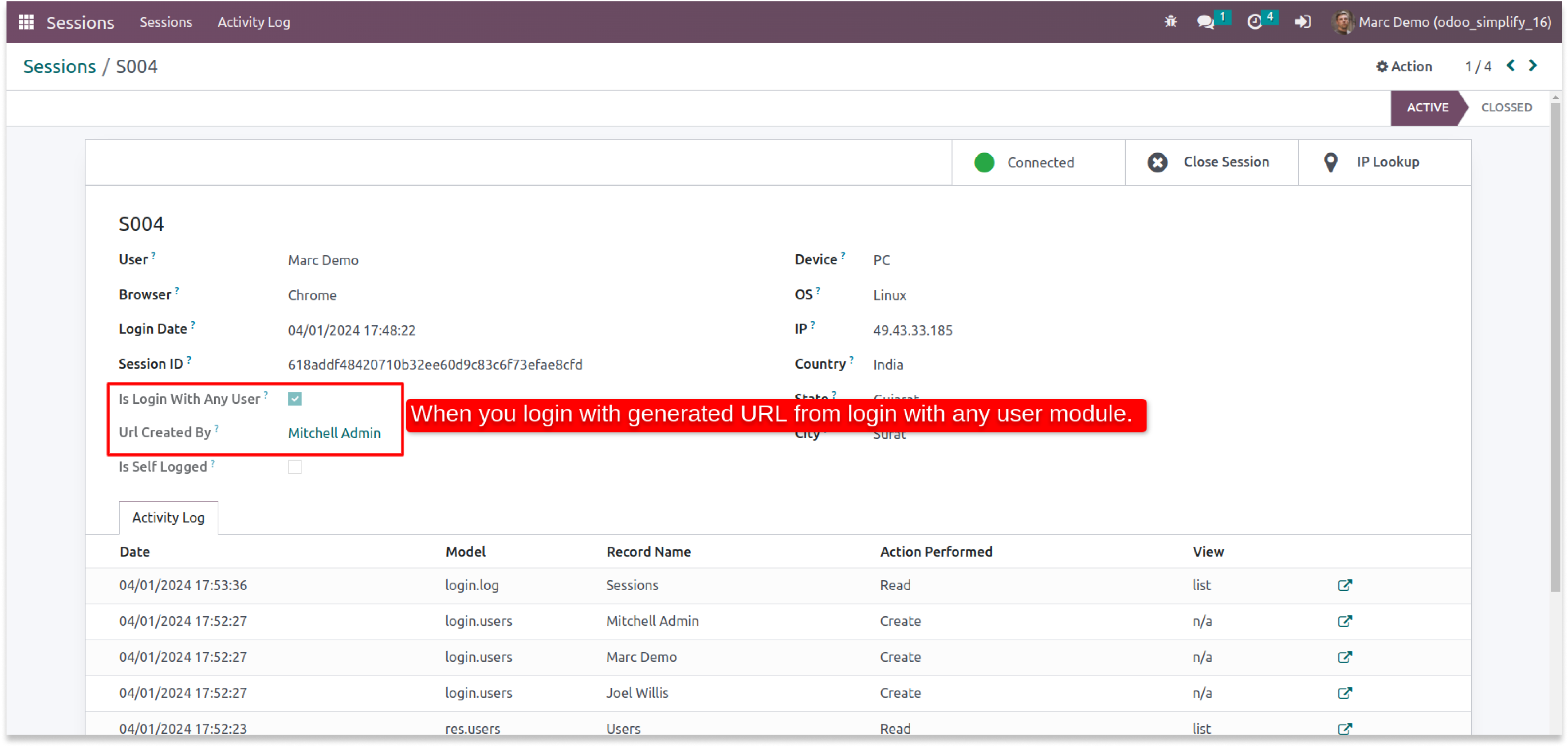This screenshot has width=1568, height=746.
Task: Open the Mitchell Admin link
Action: coord(334,433)
